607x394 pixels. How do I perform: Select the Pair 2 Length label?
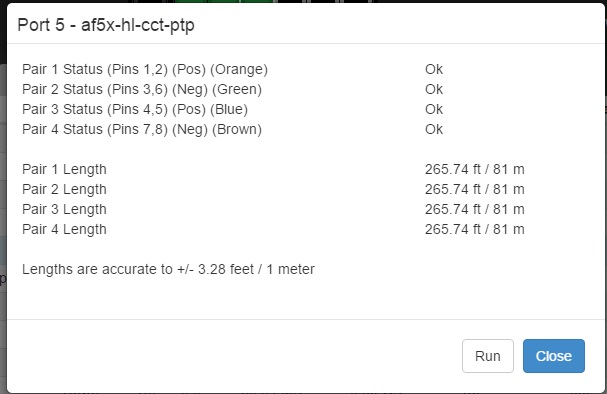point(64,189)
